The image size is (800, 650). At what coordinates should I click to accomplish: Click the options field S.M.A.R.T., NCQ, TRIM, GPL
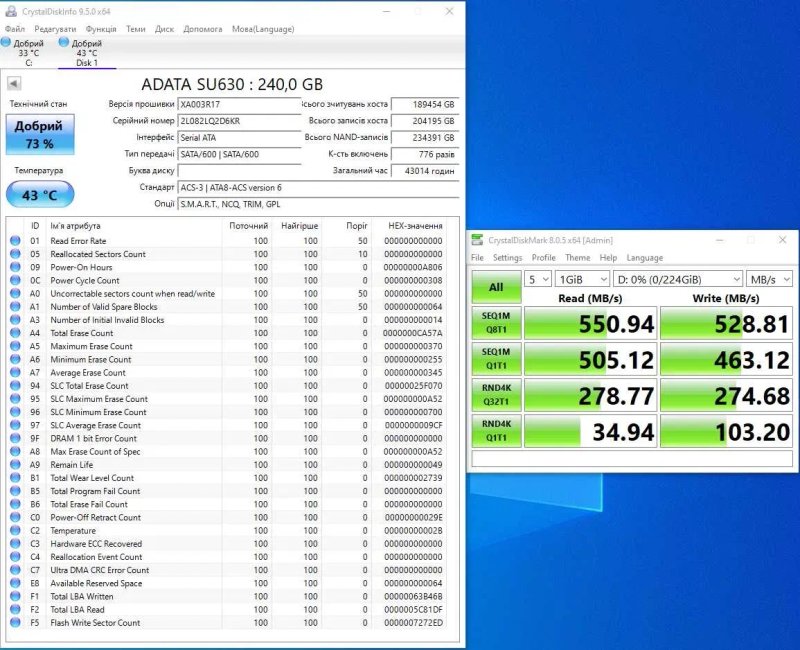[318, 204]
